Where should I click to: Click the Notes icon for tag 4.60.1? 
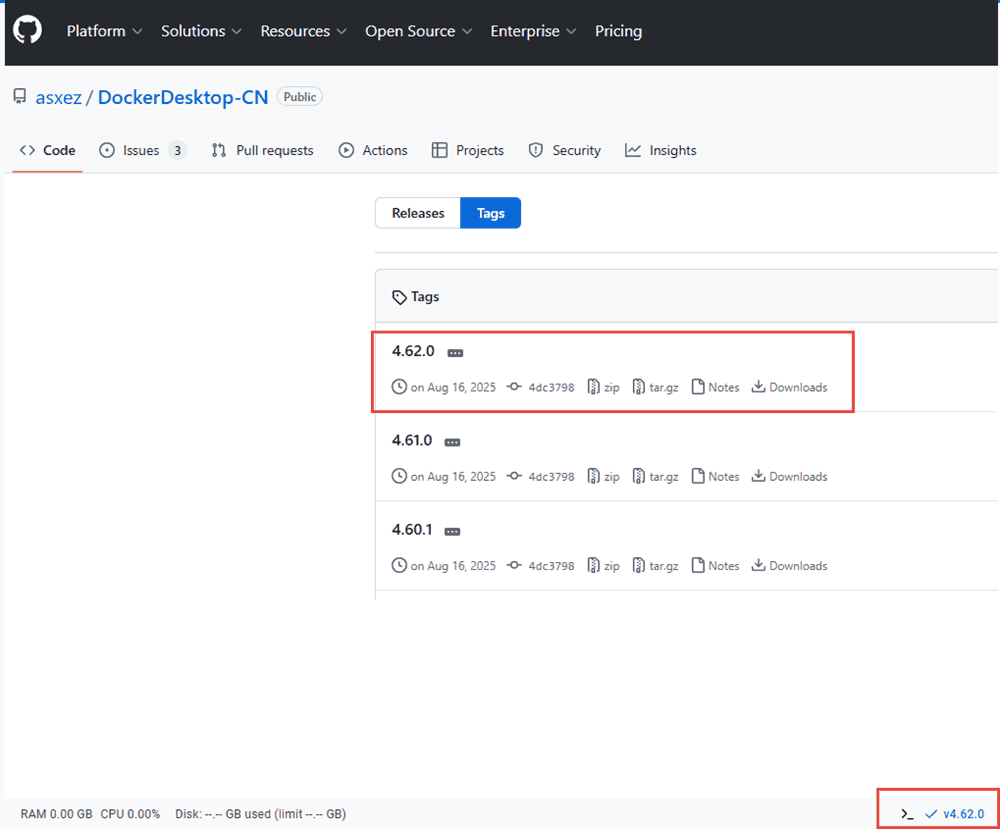point(698,566)
